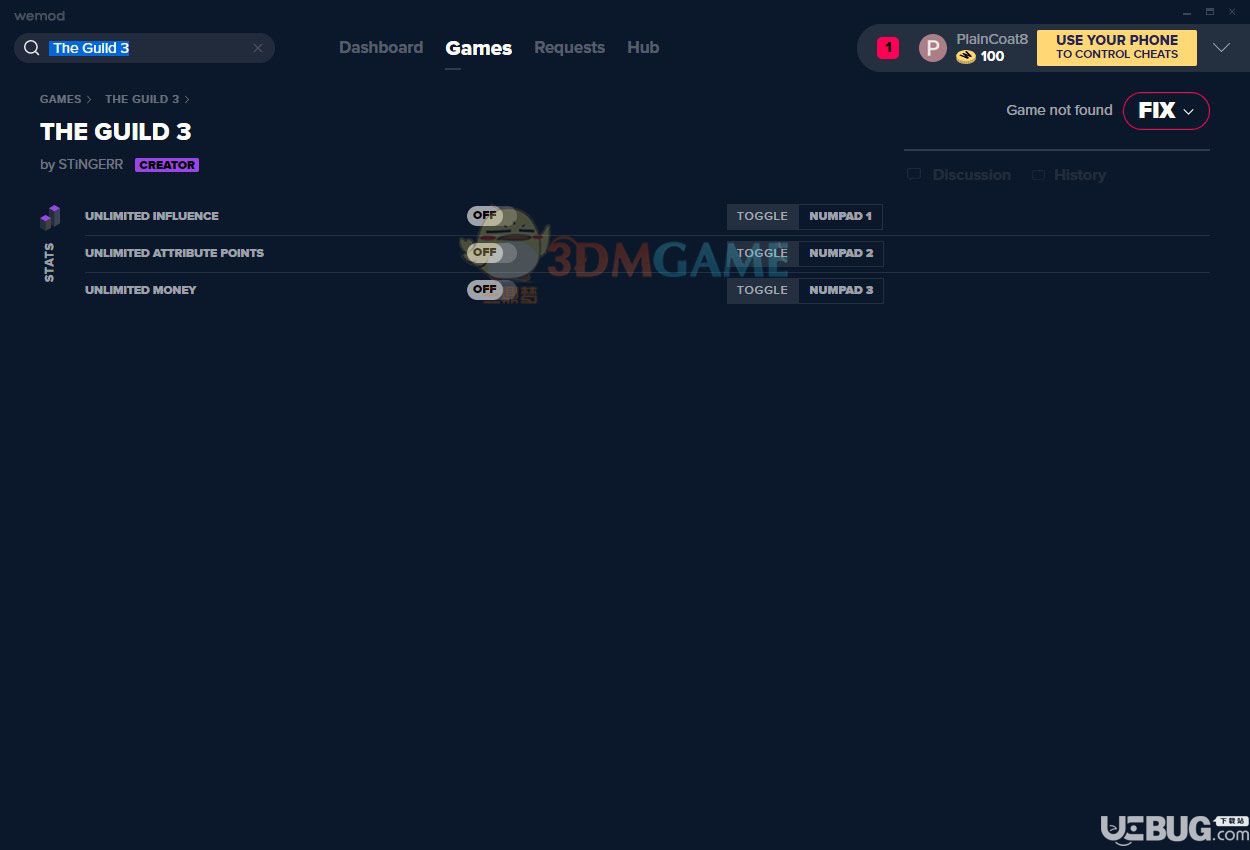This screenshot has width=1250, height=850.
Task: Click the search field containing The Guild 3
Action: [x=144, y=48]
